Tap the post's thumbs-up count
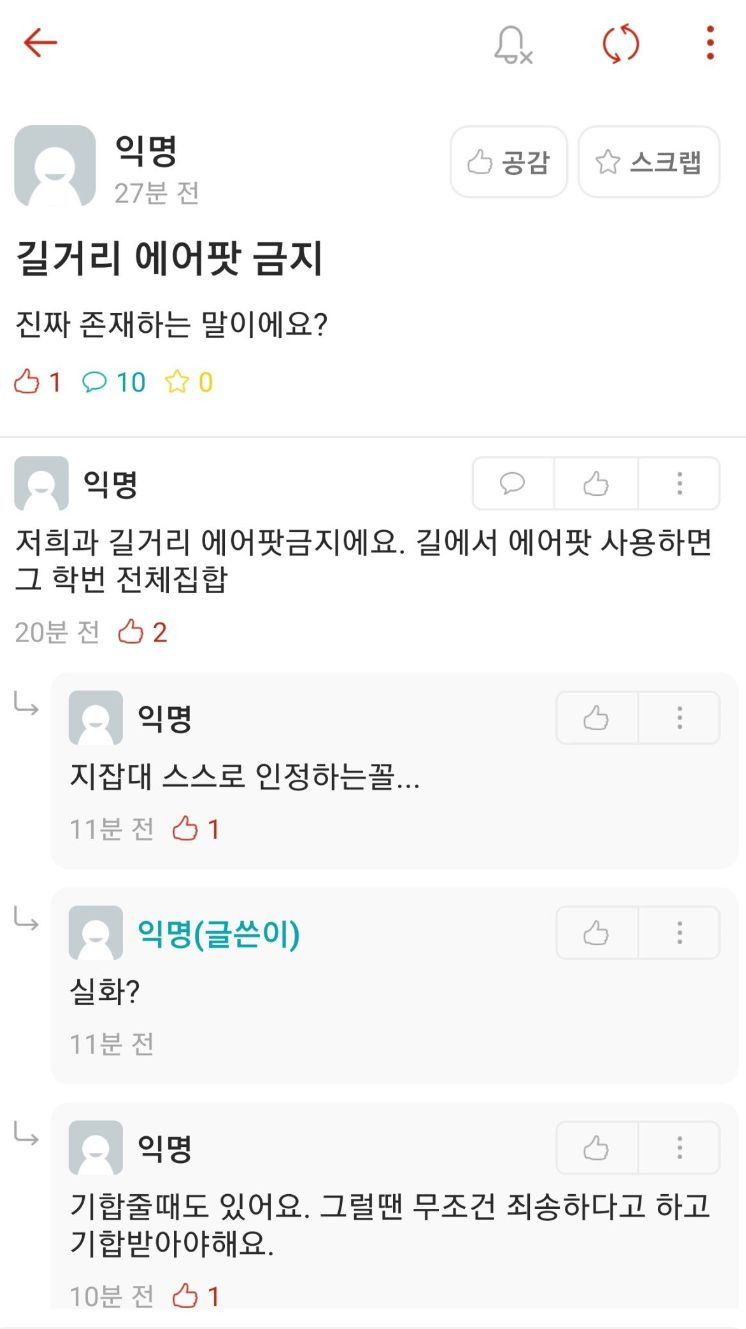The height and width of the screenshot is (1329, 746). [x=38, y=382]
